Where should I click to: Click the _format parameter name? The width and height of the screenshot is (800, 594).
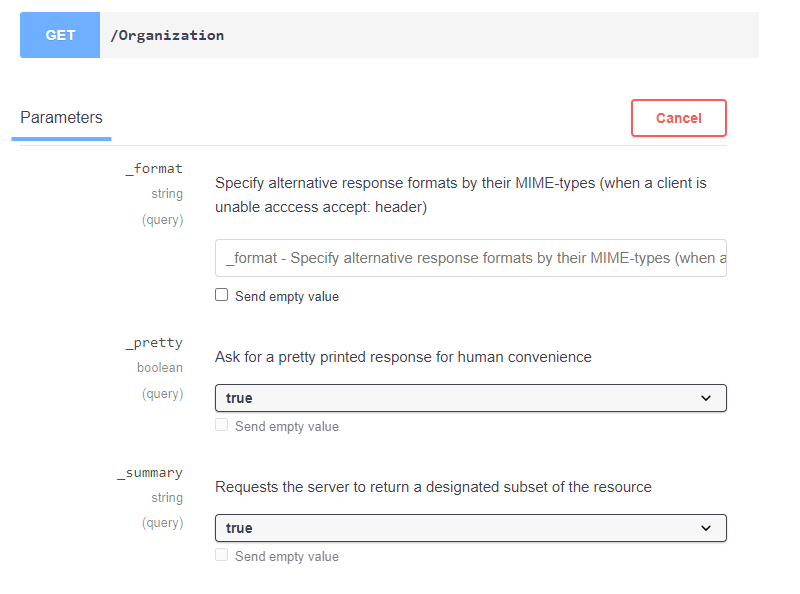[x=154, y=169]
